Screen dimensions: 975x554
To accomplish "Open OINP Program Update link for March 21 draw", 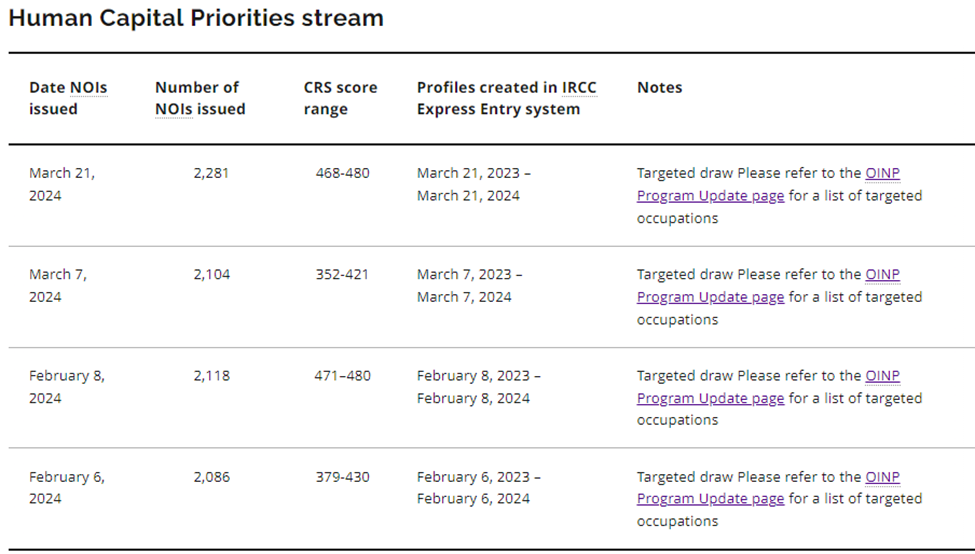I will [710, 196].
